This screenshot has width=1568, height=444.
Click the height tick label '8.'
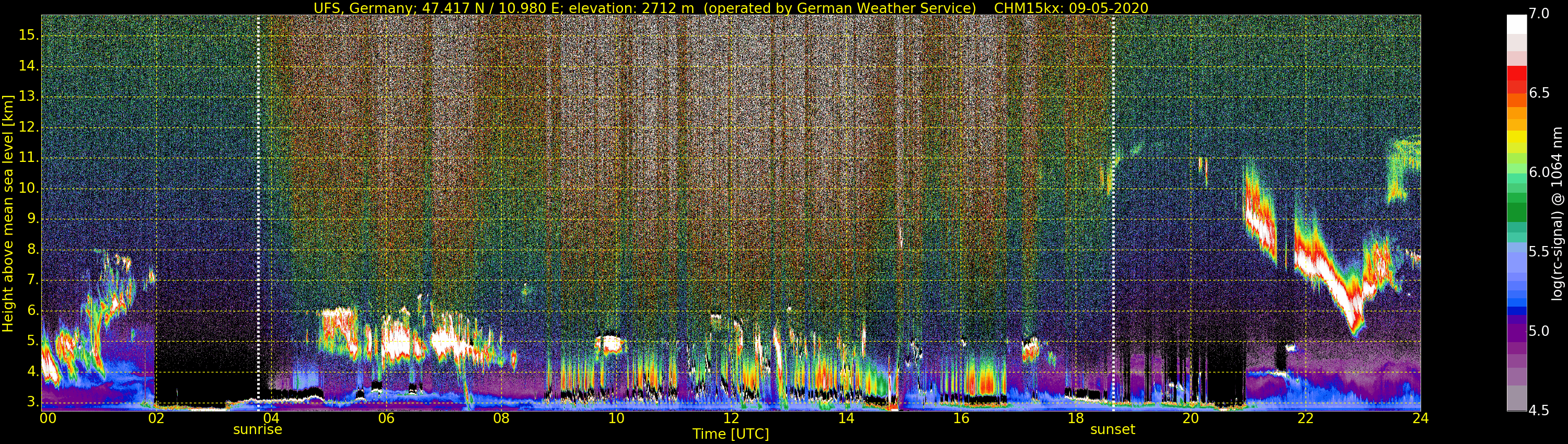click(x=33, y=249)
